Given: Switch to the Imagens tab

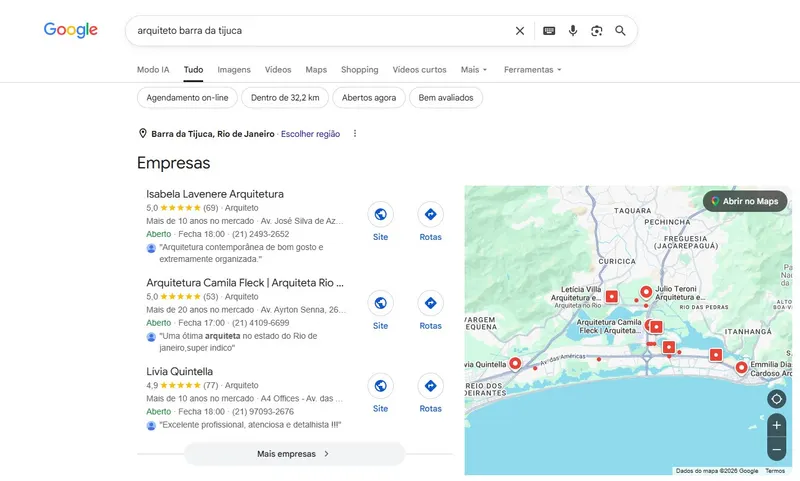Looking at the screenshot, I should 234,70.
